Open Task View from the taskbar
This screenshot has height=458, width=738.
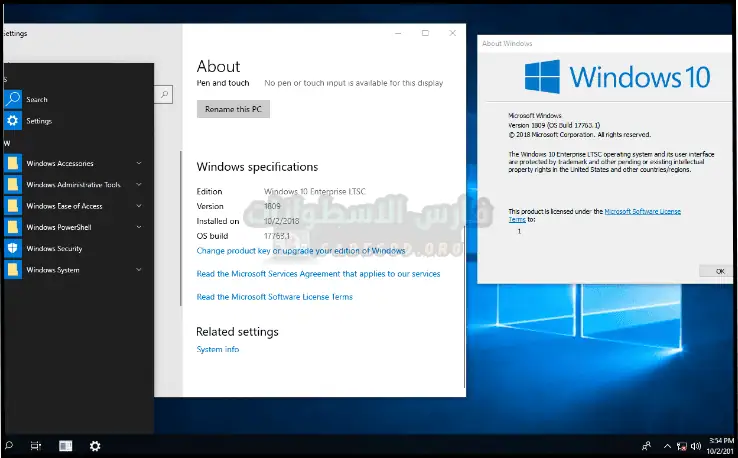[x=36, y=445]
